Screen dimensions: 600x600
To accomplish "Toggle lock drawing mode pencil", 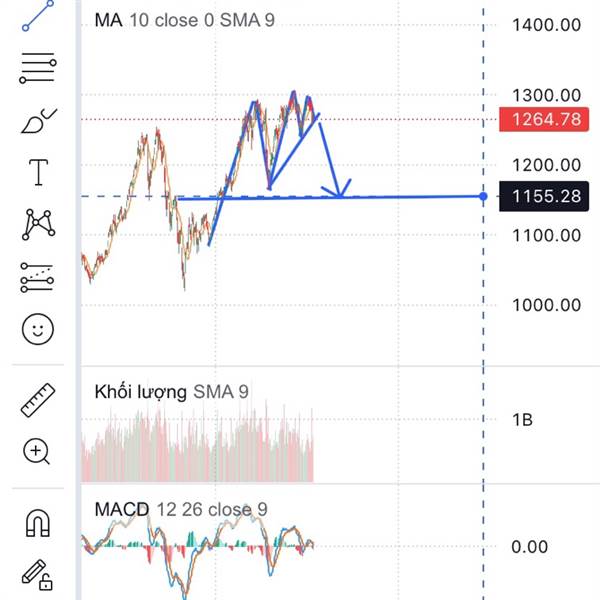I will coord(37,575).
